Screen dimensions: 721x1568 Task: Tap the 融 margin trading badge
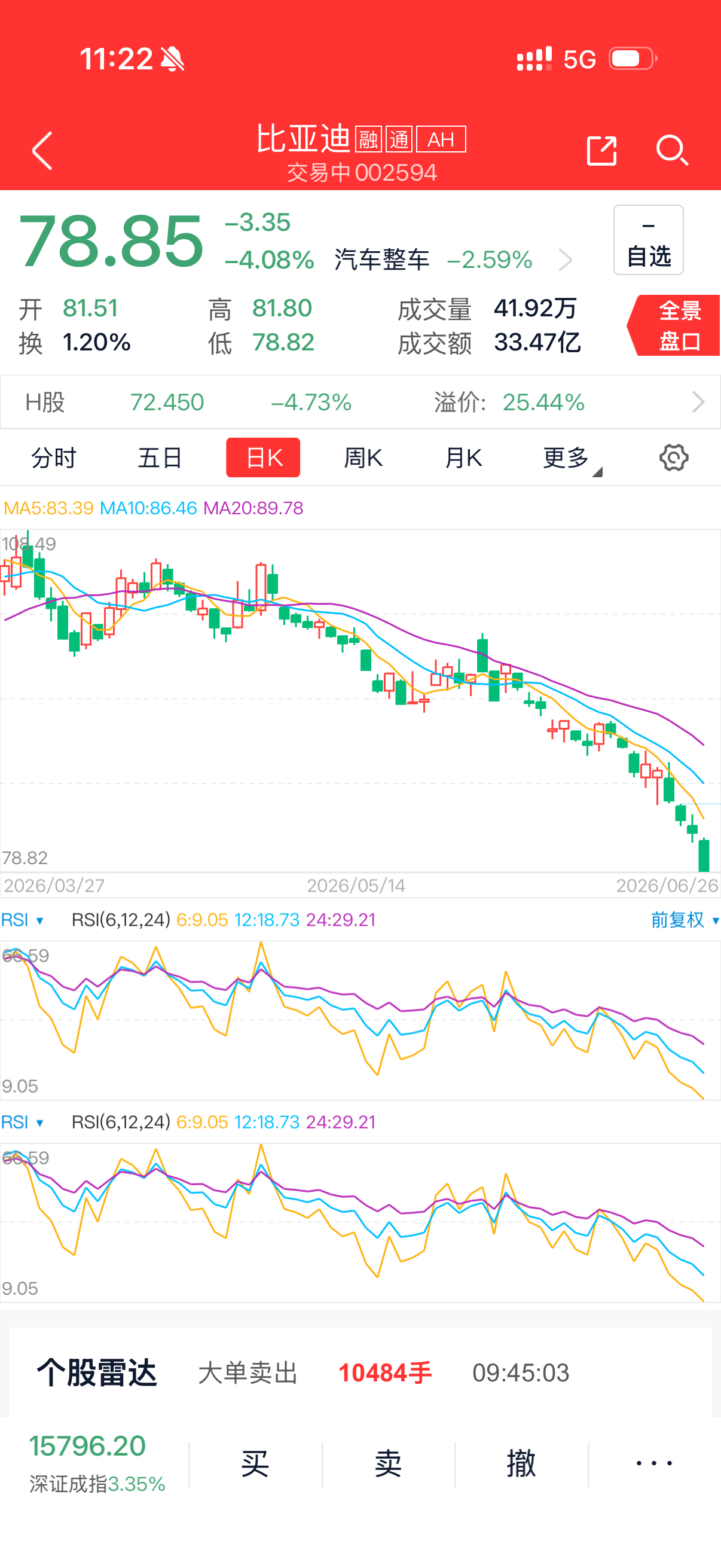368,139
